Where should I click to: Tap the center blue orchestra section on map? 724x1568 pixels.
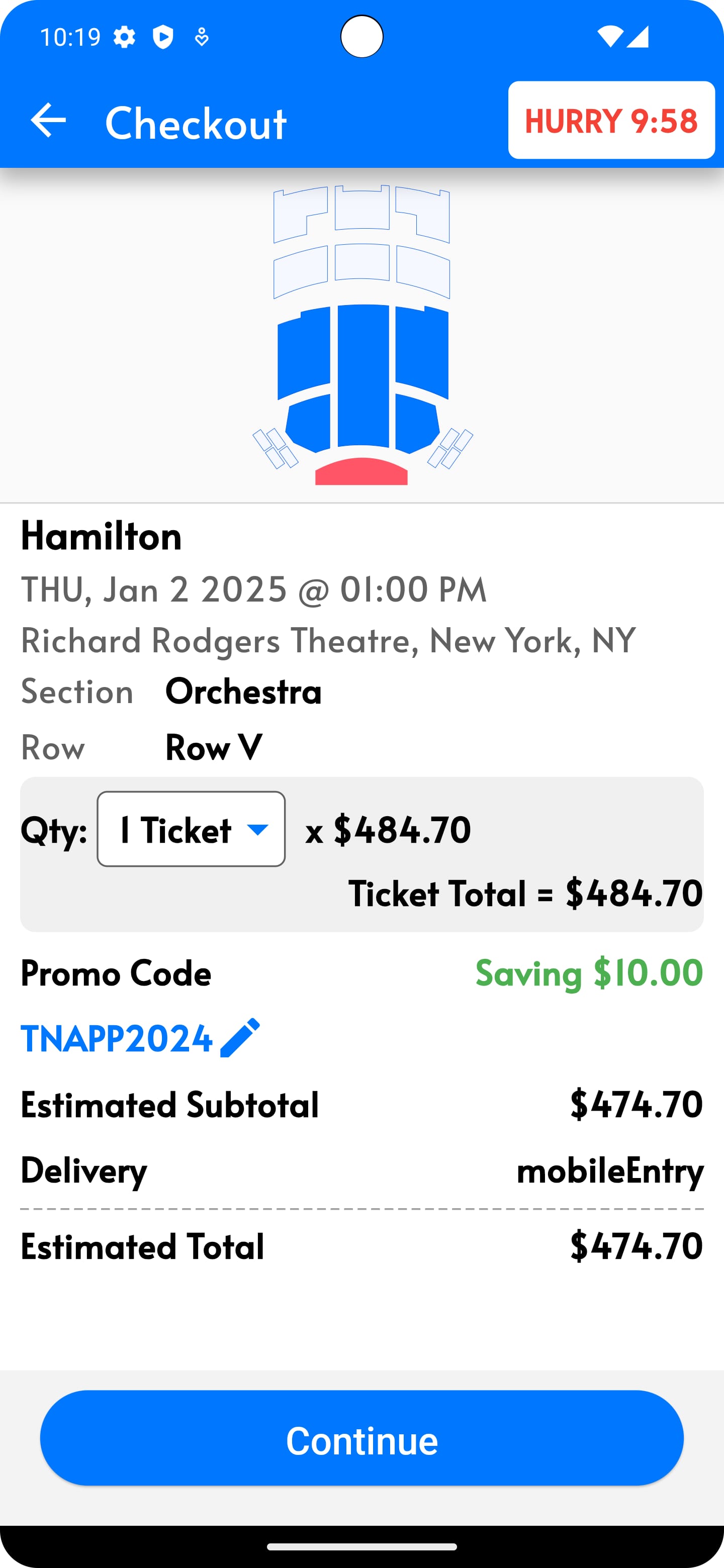(x=363, y=377)
